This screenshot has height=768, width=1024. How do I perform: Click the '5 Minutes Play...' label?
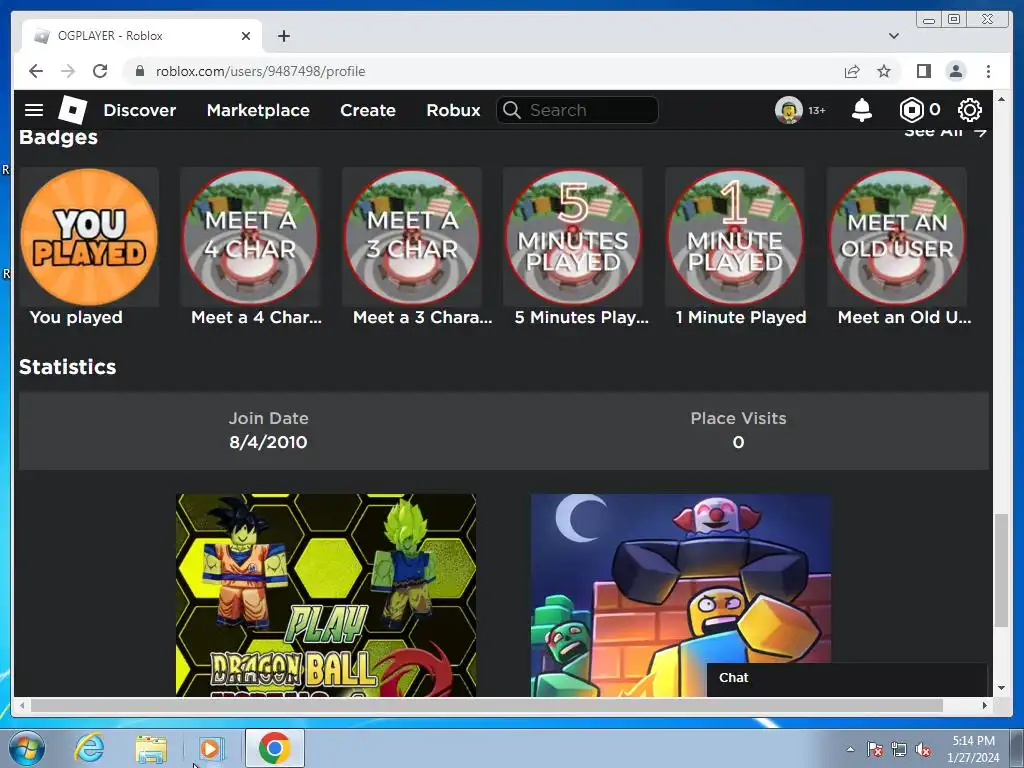(x=582, y=317)
